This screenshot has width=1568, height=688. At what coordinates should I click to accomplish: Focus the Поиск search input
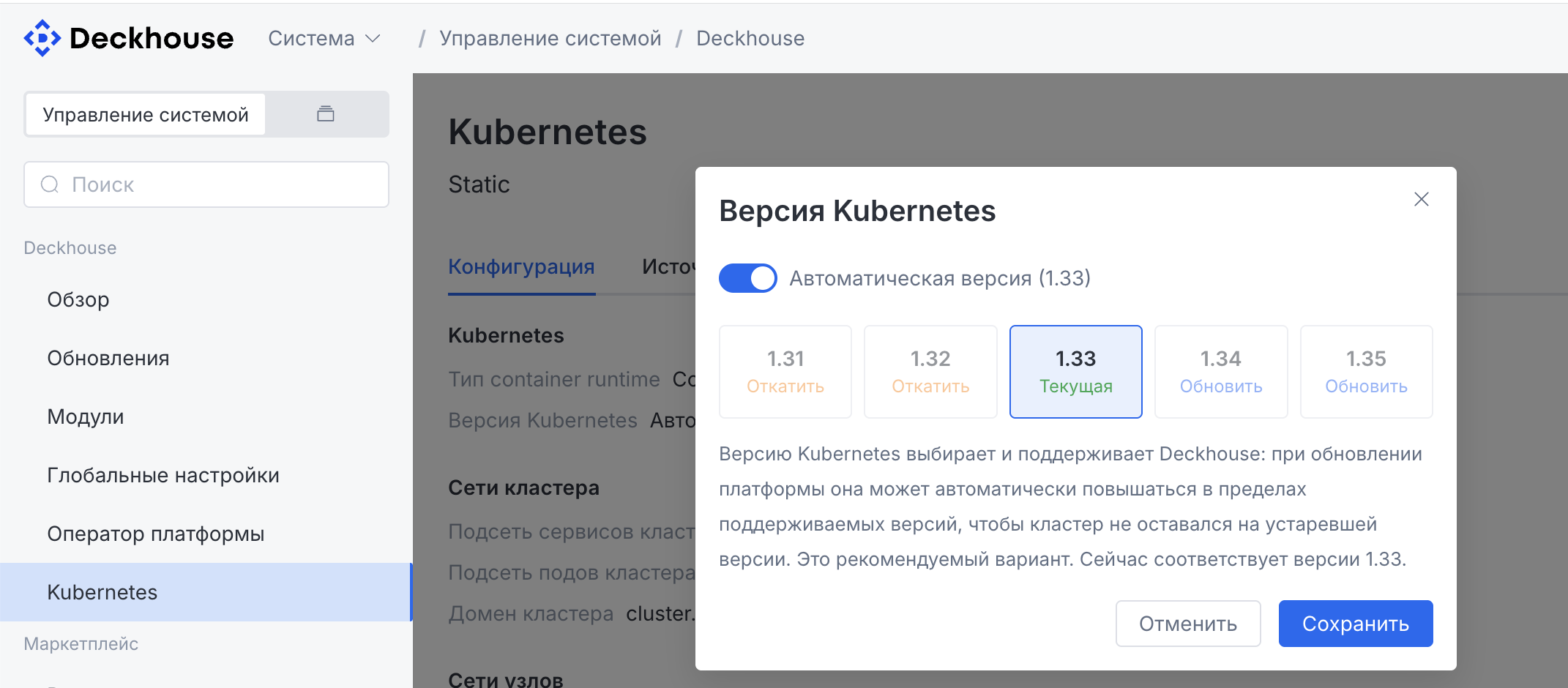[x=206, y=184]
